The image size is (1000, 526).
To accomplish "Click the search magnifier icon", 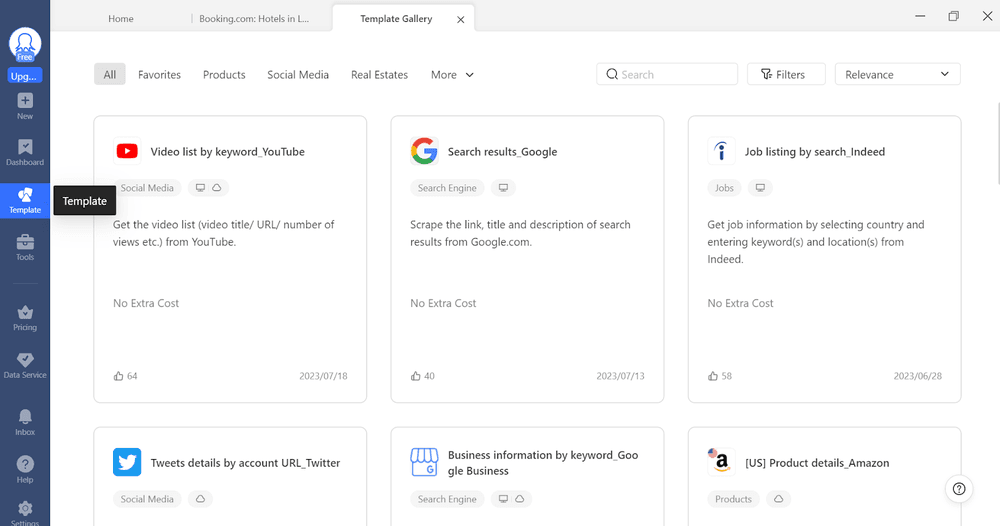I will 612,74.
